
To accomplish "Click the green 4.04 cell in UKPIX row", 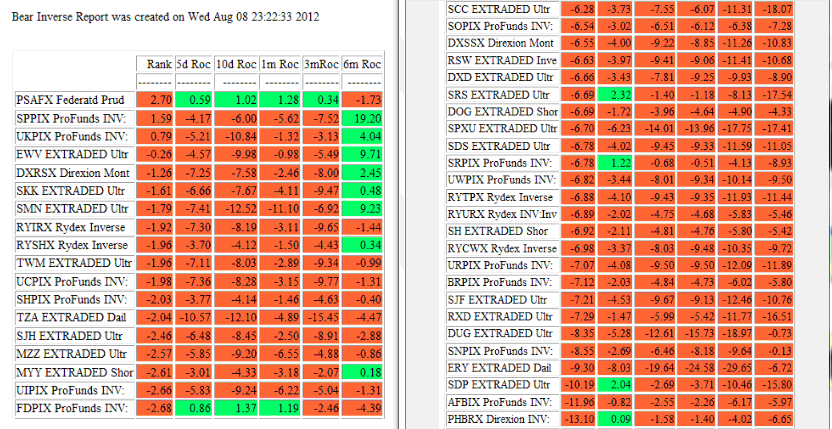I will 362,136.
